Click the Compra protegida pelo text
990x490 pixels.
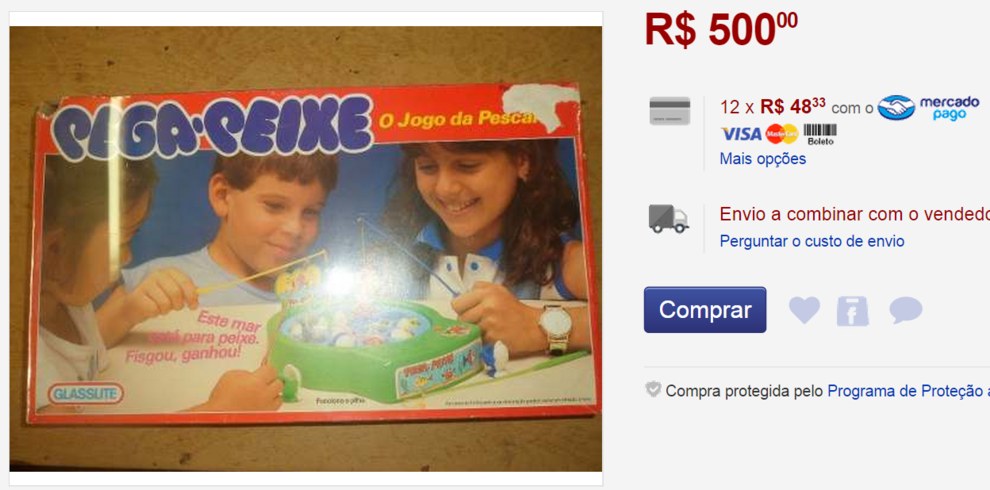pos(744,391)
